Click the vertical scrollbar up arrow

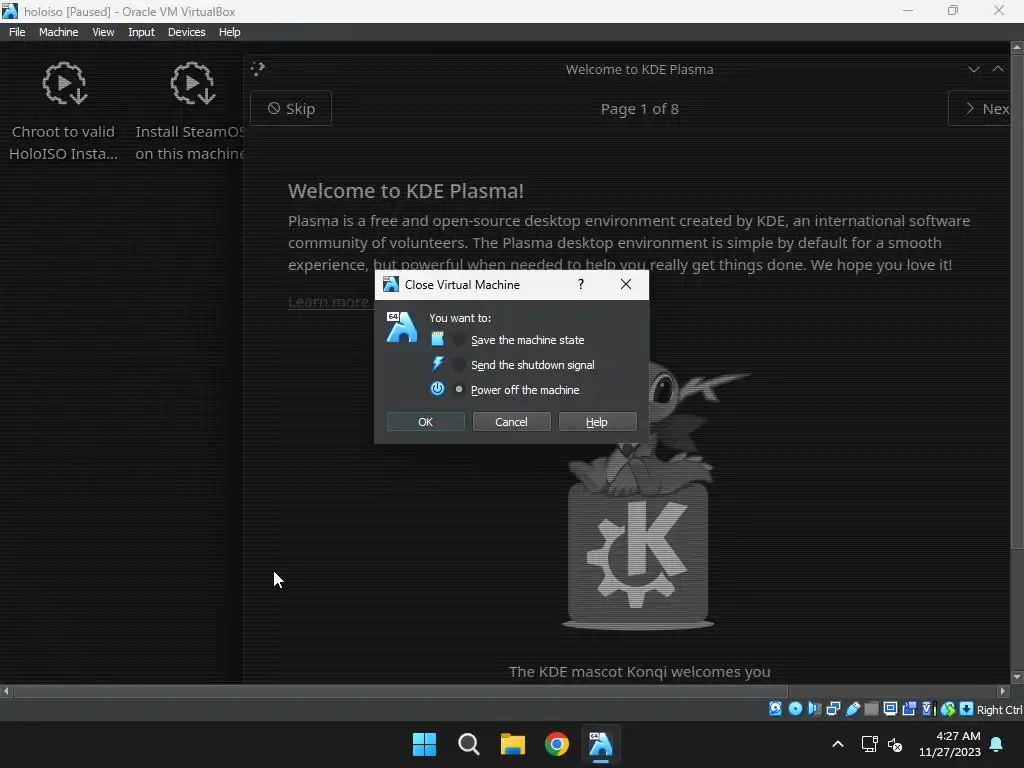tap(1017, 48)
